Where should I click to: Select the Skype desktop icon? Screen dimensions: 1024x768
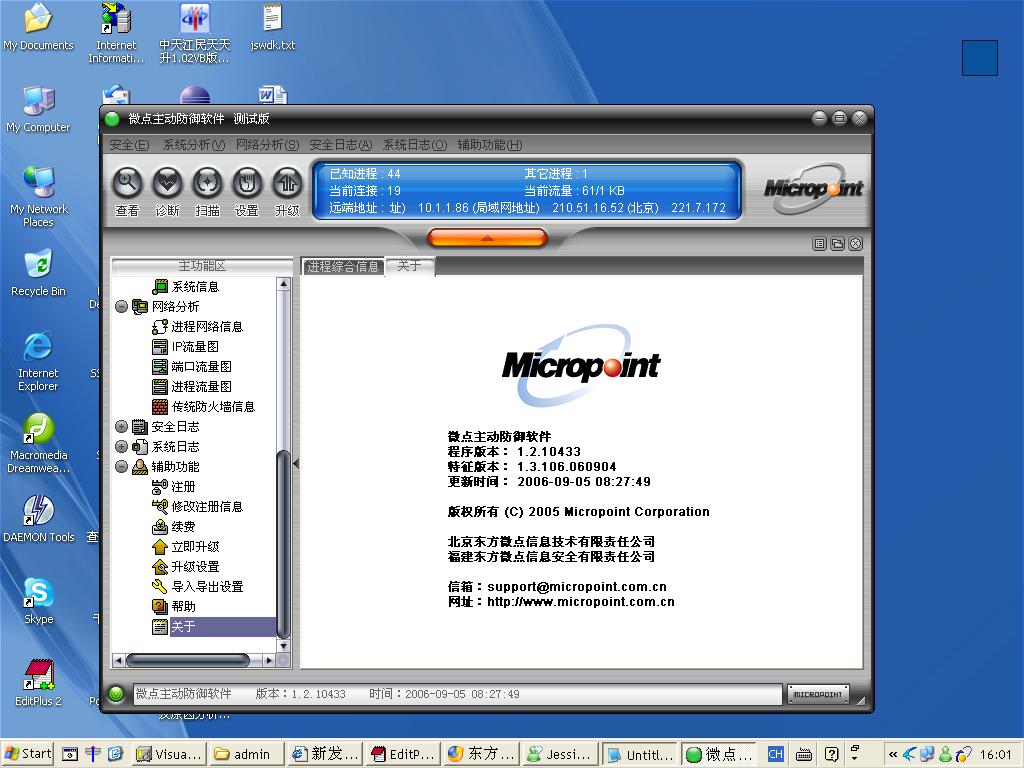[x=39, y=601]
